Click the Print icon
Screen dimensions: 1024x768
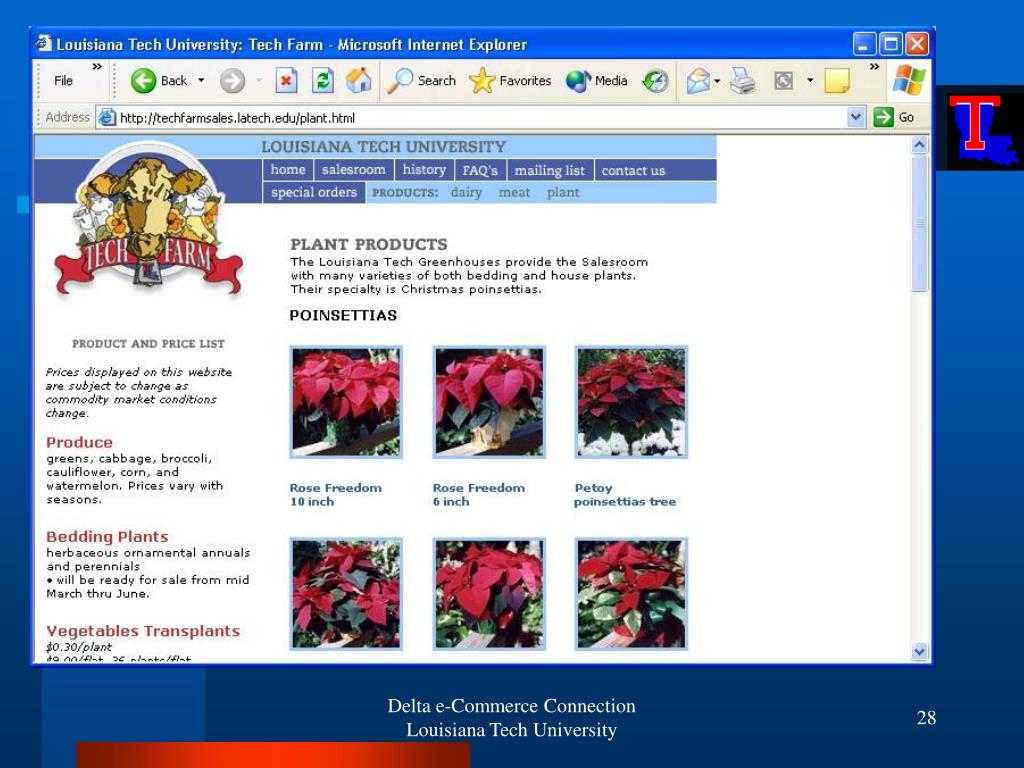coord(743,81)
